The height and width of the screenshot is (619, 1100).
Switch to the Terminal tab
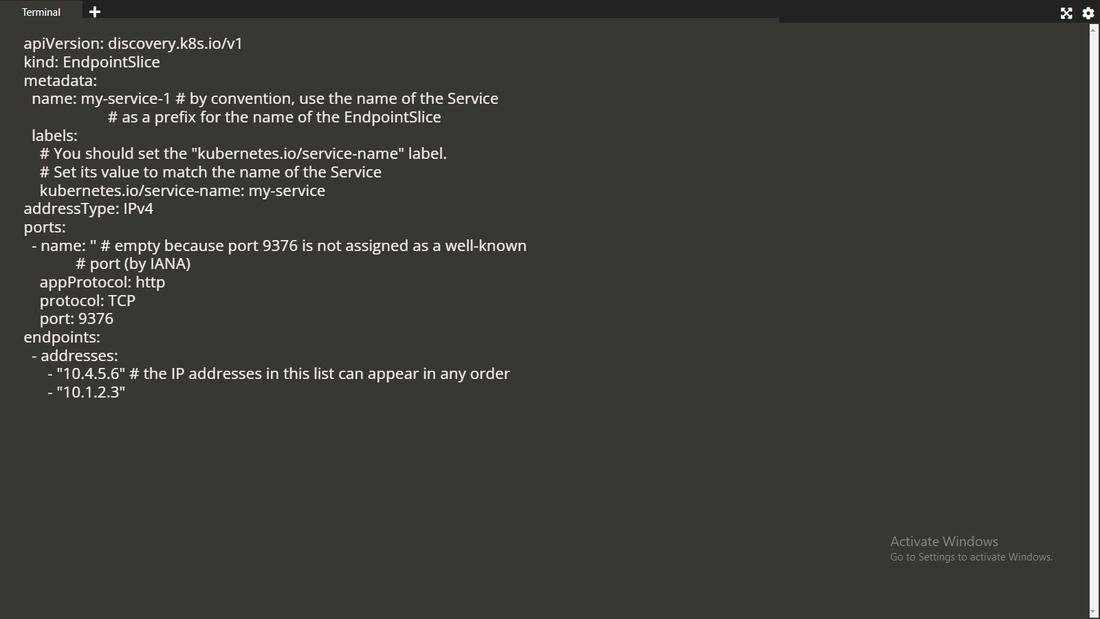[x=40, y=11]
